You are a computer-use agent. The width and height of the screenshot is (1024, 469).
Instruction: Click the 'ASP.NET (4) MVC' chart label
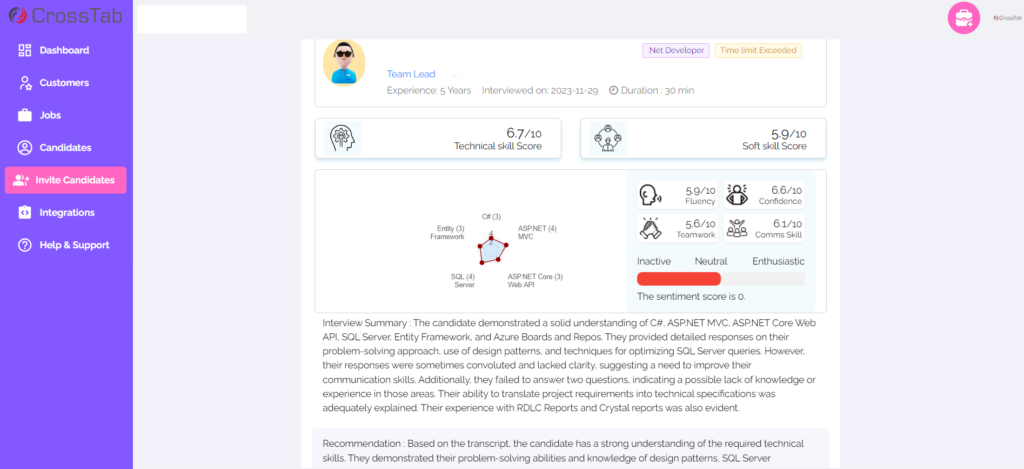[537, 233]
